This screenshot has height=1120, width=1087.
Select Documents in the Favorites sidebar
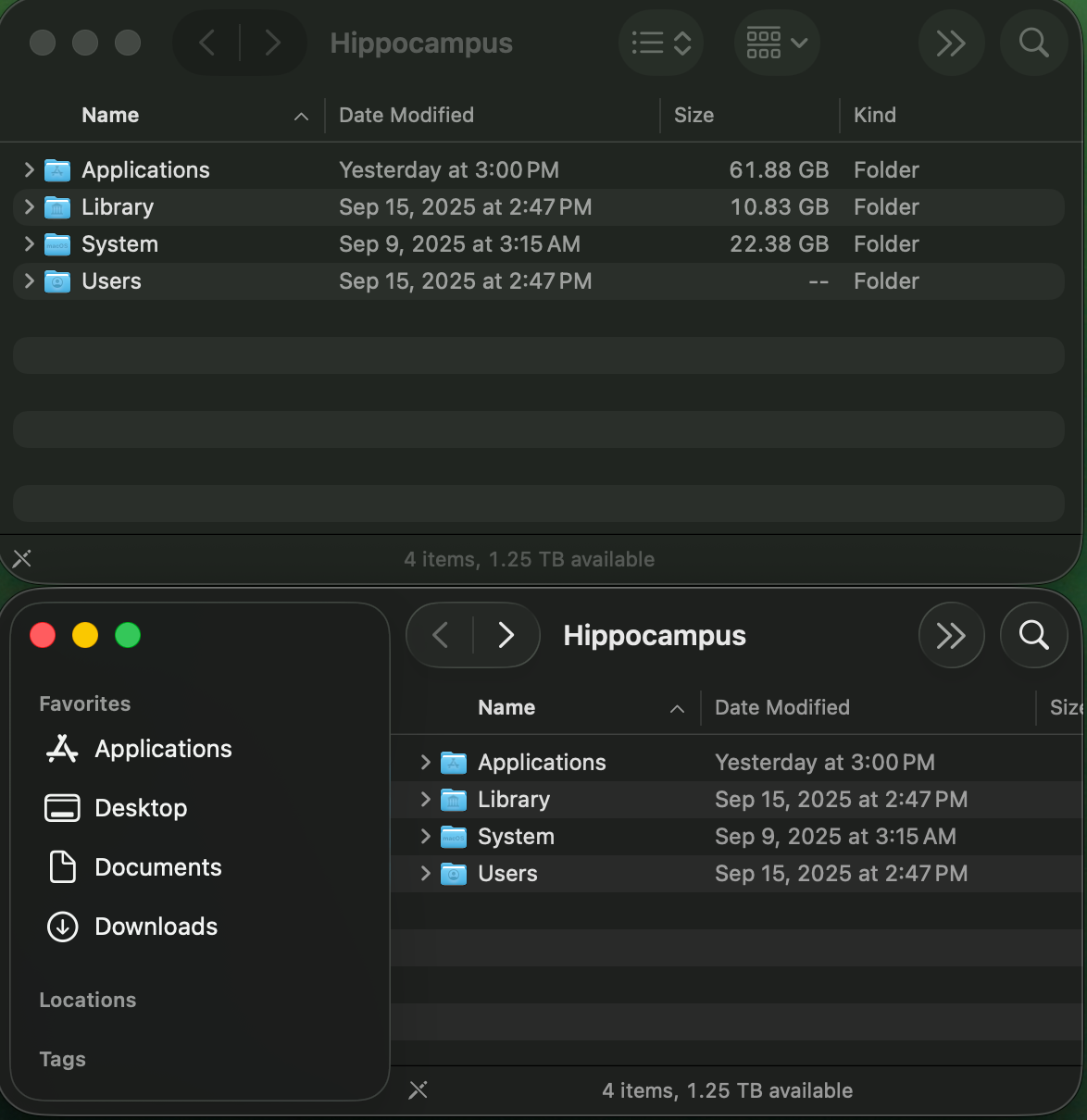tap(157, 867)
